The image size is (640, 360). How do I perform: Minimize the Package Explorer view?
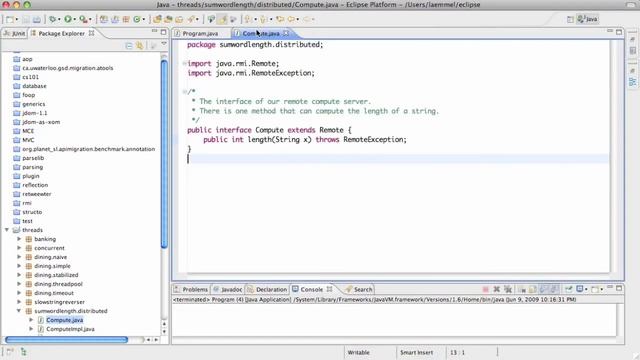click(x=154, y=31)
